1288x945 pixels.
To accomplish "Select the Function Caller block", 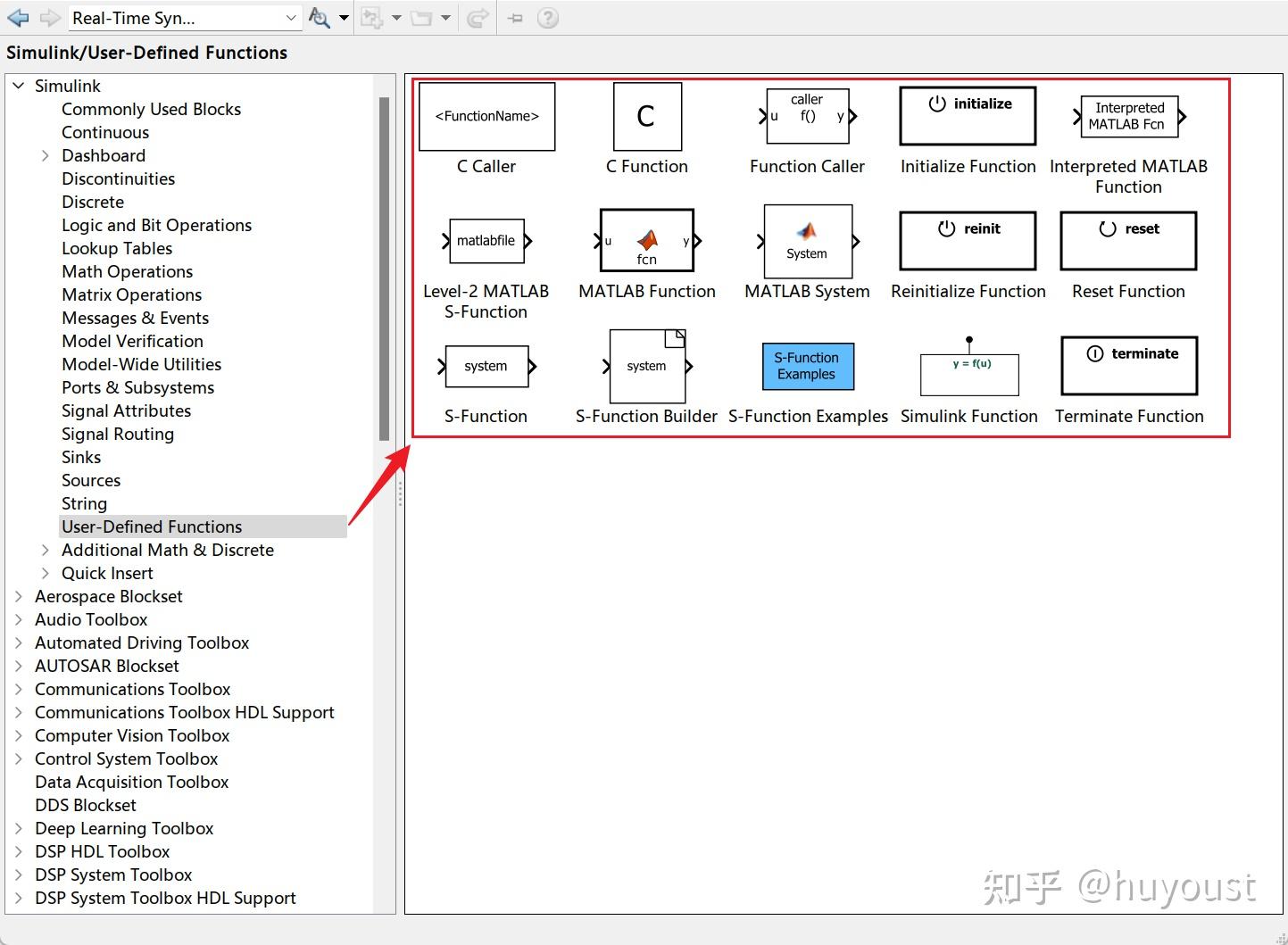I will click(x=808, y=115).
